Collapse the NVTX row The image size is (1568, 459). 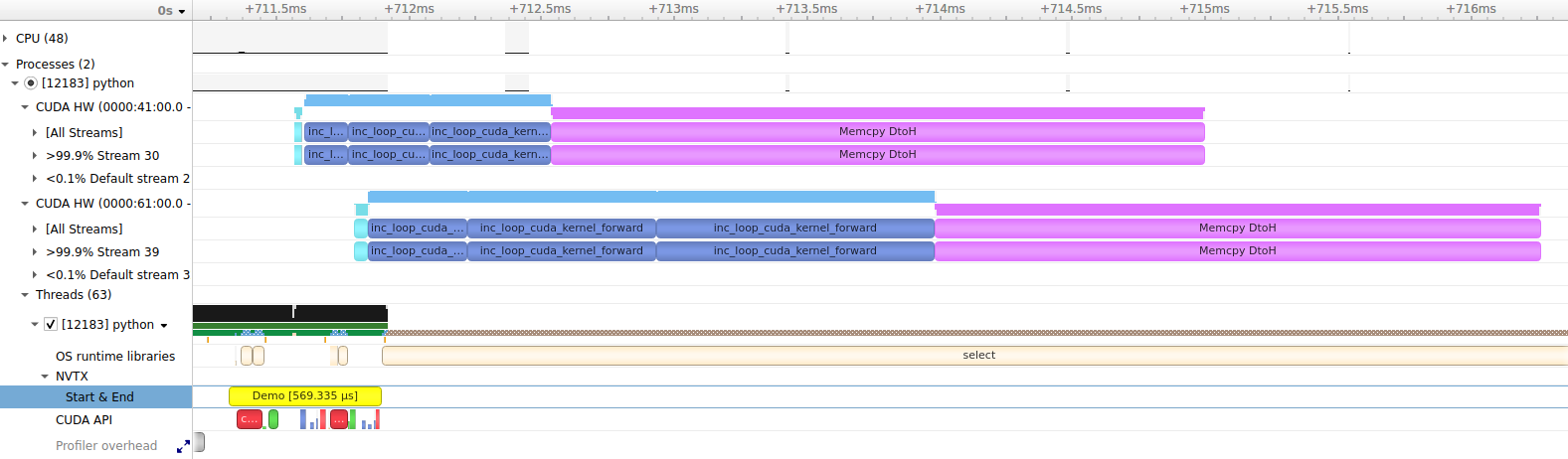tap(45, 377)
